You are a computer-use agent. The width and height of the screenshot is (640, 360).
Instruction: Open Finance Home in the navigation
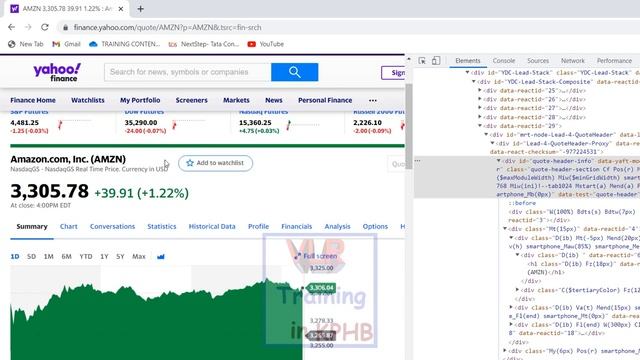pos(33,100)
